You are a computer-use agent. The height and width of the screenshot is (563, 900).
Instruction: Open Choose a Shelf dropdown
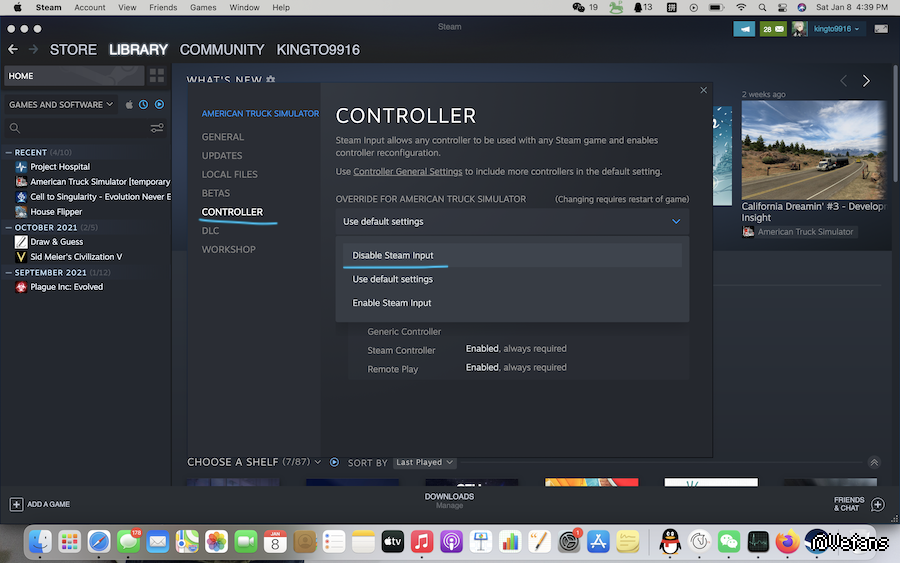pos(254,462)
